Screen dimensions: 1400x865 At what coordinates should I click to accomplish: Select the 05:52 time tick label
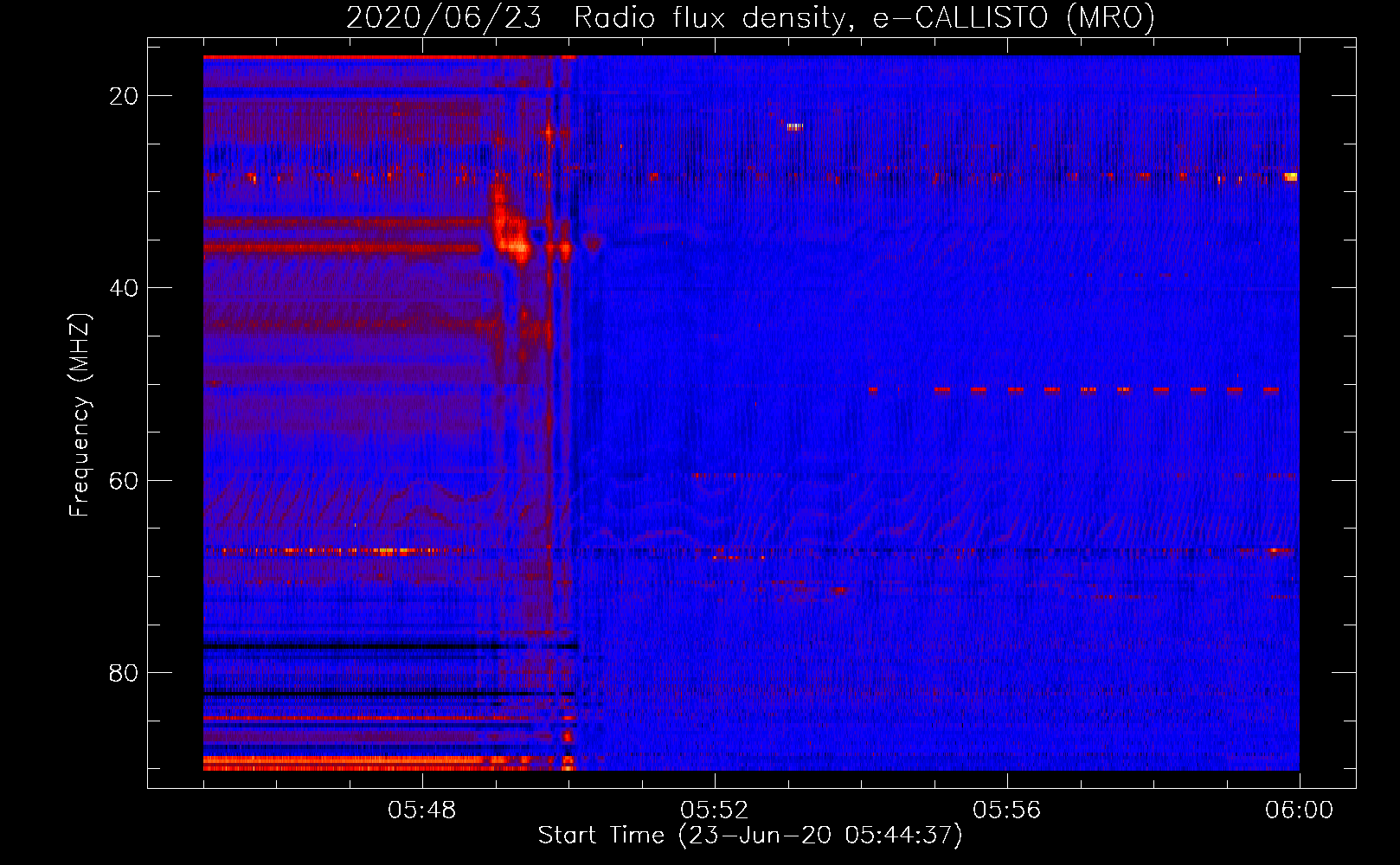pos(715,811)
